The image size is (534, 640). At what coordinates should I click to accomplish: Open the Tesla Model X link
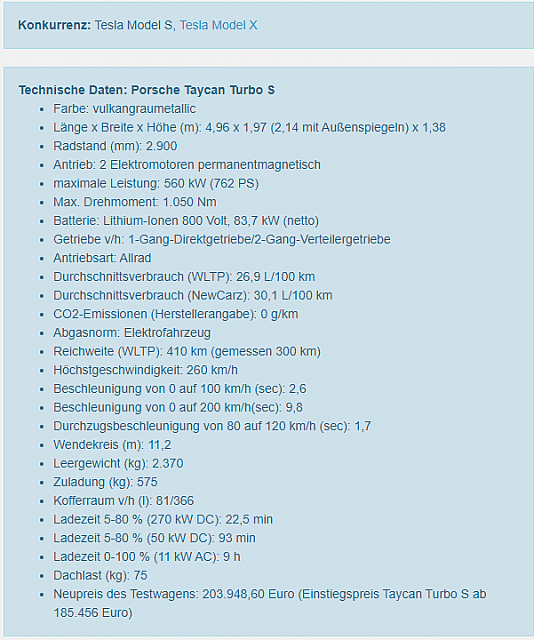pos(218,25)
